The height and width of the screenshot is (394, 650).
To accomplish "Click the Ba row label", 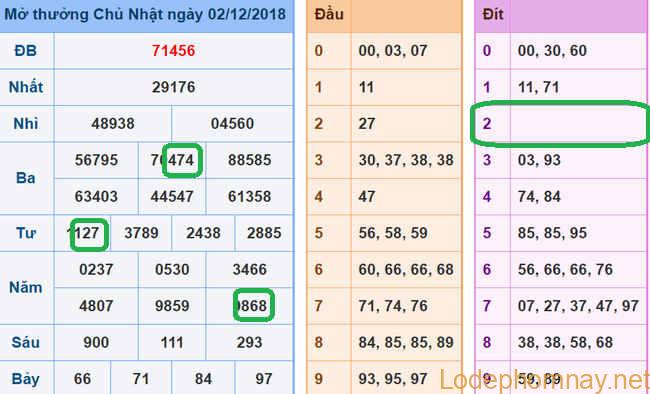I will tap(25, 178).
